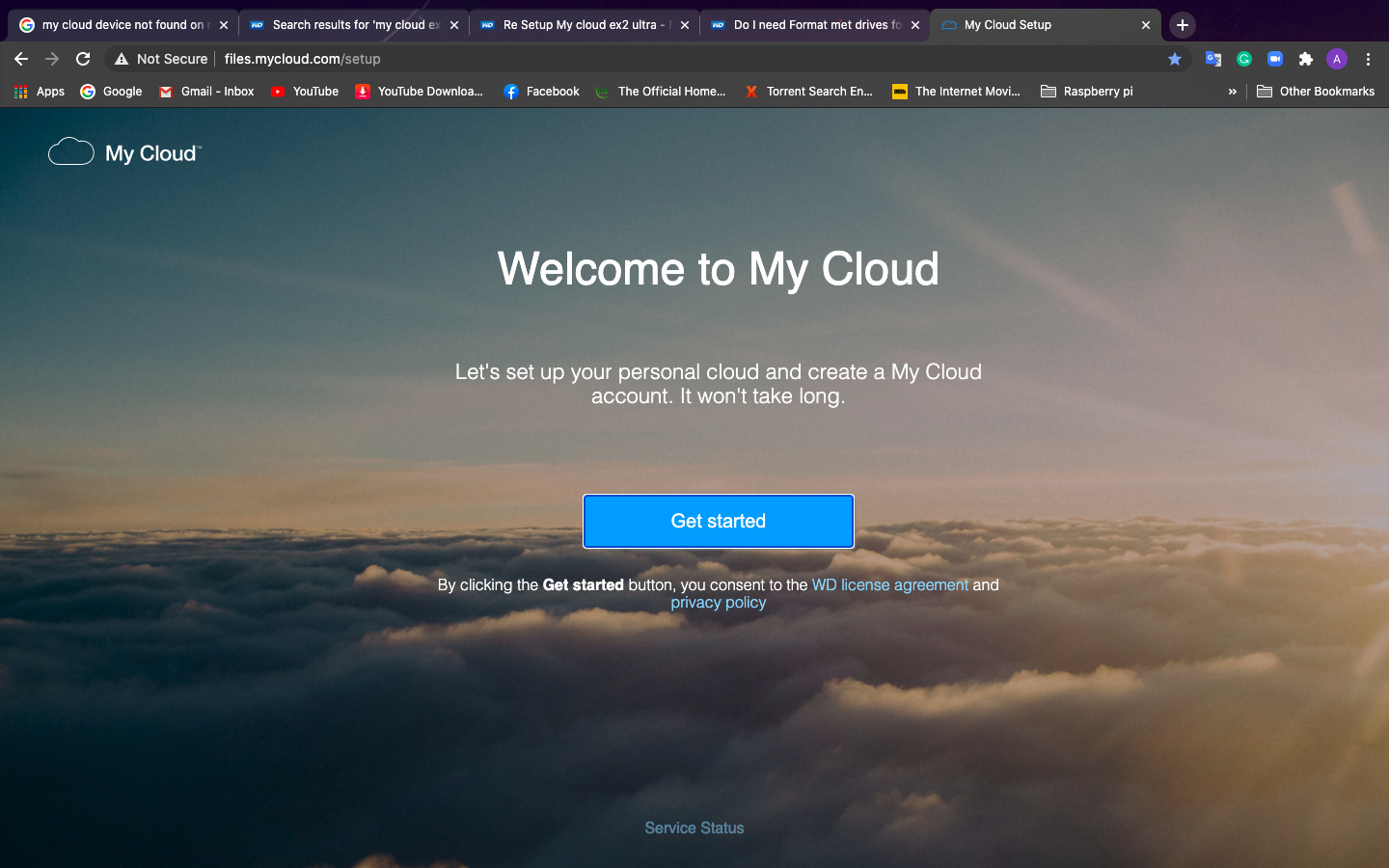
Task: Open the Apps bookmark shortcut
Action: (x=39, y=92)
